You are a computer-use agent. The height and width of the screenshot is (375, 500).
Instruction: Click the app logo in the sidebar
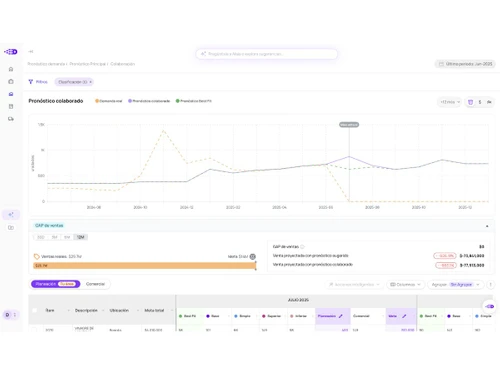click(x=11, y=52)
